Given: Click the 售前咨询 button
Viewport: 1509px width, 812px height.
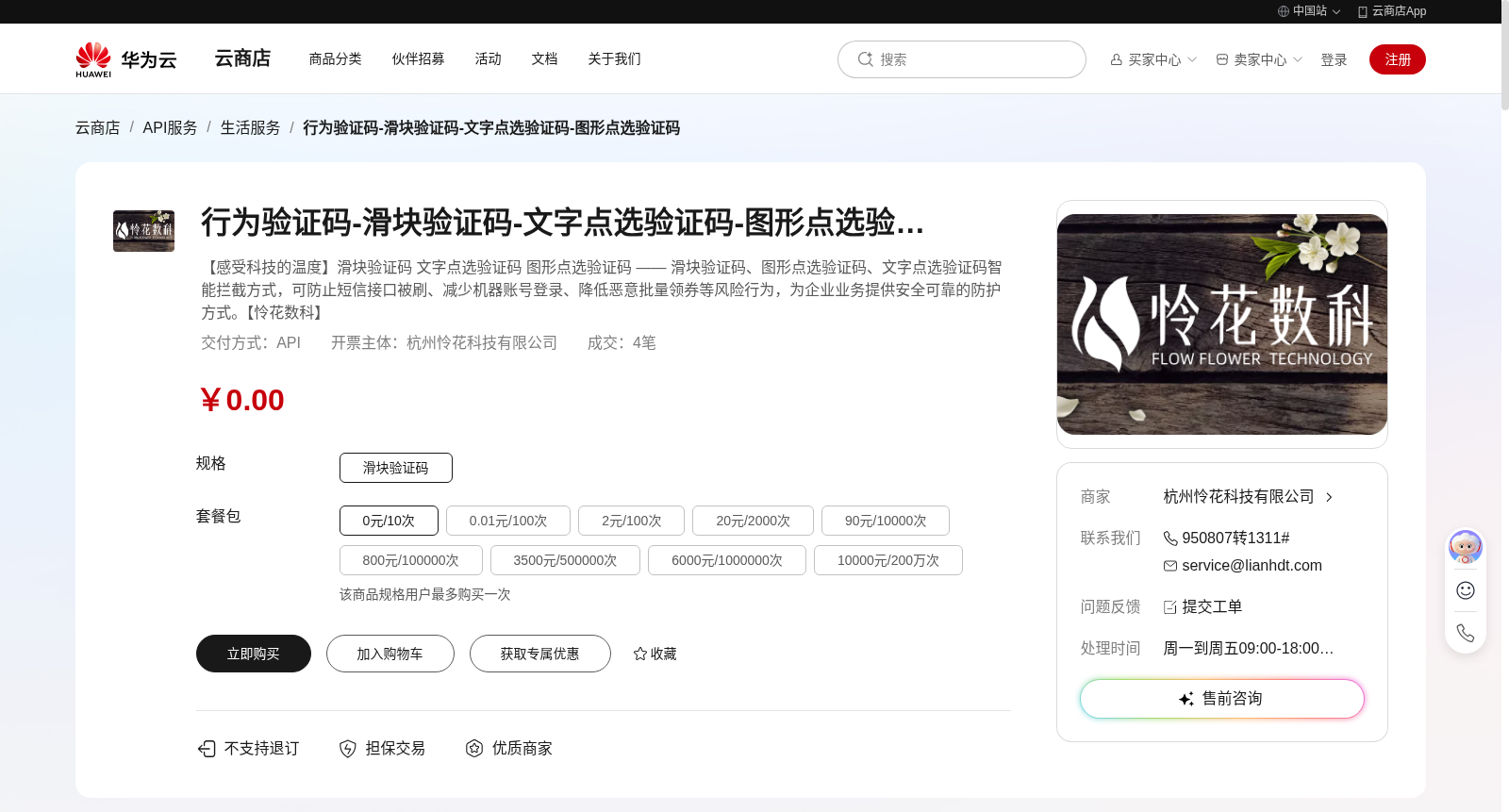Looking at the screenshot, I should 1222,699.
